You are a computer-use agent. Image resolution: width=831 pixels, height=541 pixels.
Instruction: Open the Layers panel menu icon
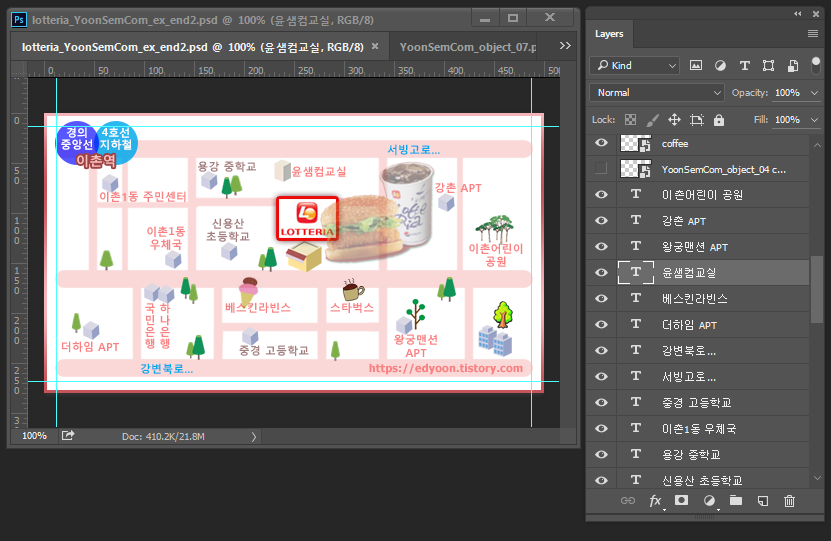(813, 33)
